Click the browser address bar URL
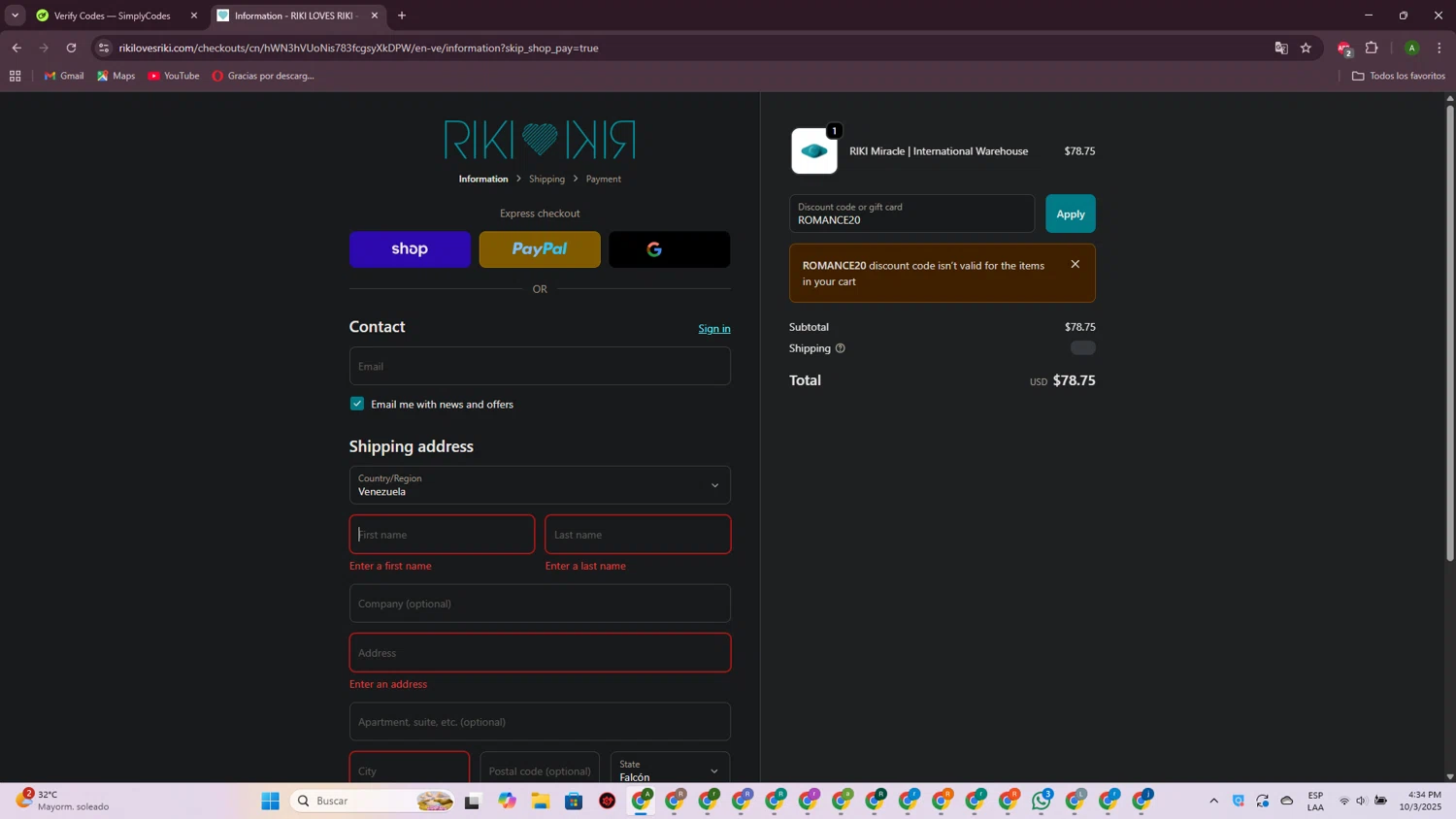 coord(358,48)
